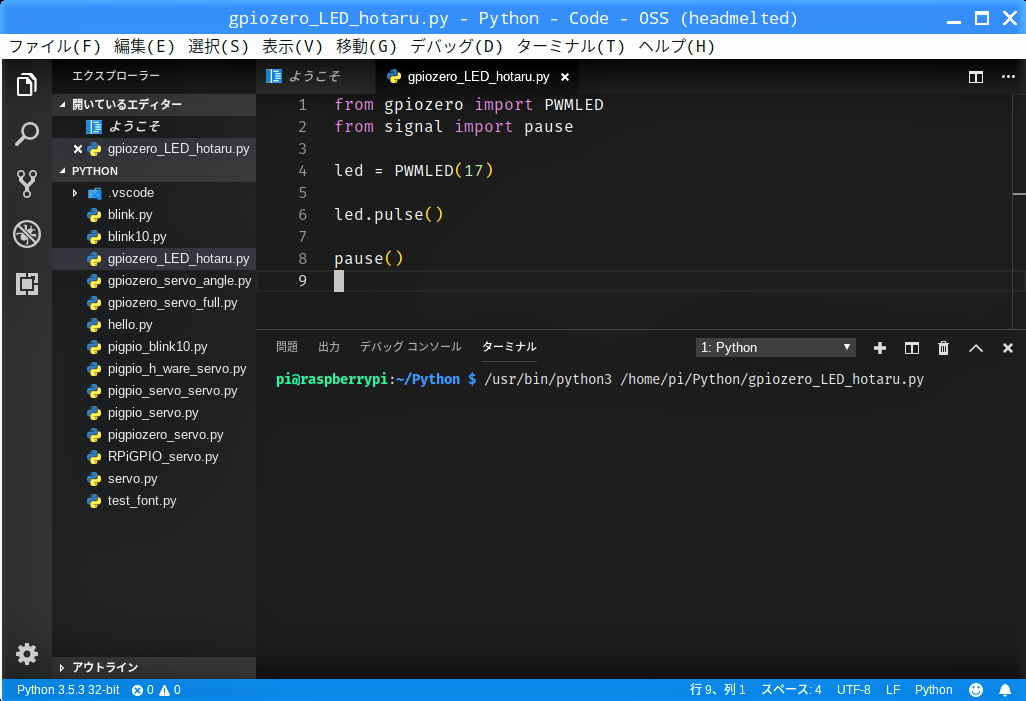This screenshot has width=1026, height=701.
Task: Open test_font.py in the explorer
Action: [x=154, y=501]
